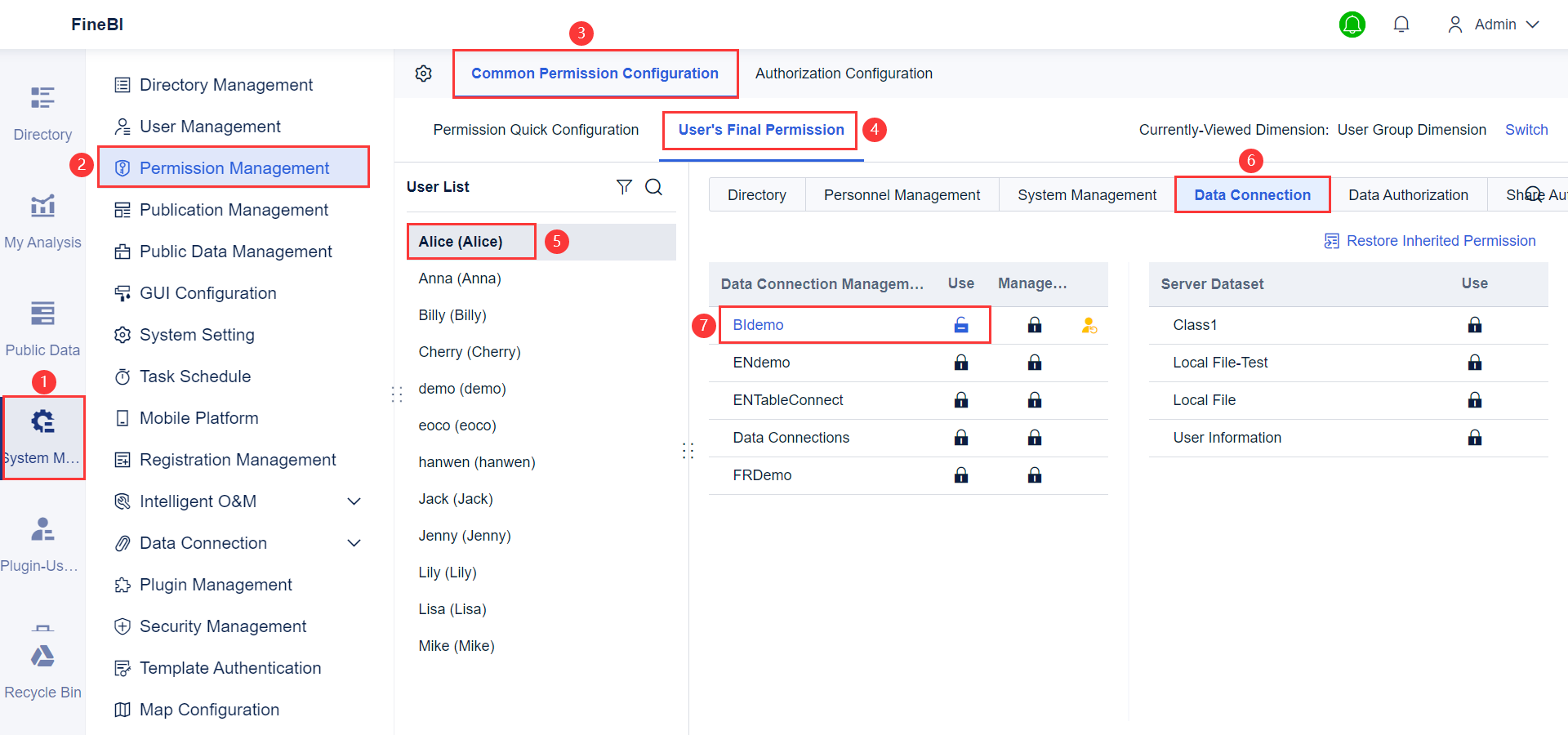Viewport: 1568px width, 735px height.
Task: Click the settings gear beside Common Permission Configuration
Action: (x=423, y=73)
